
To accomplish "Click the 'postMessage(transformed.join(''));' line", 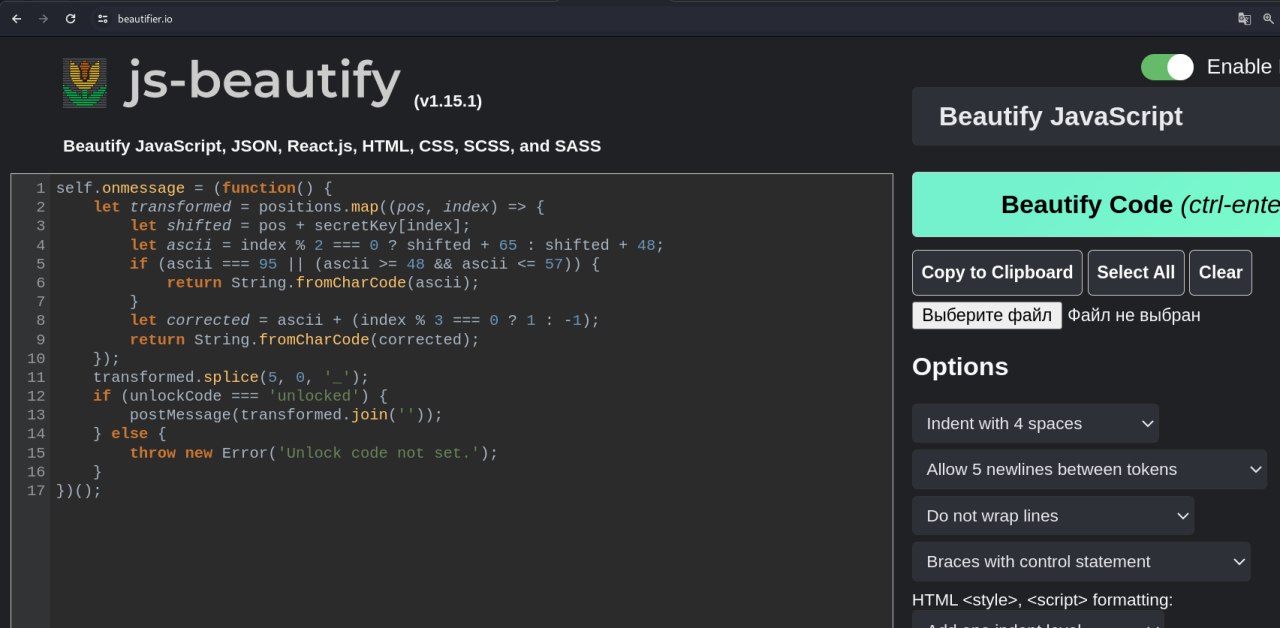I will pyautogui.click(x=286, y=415).
